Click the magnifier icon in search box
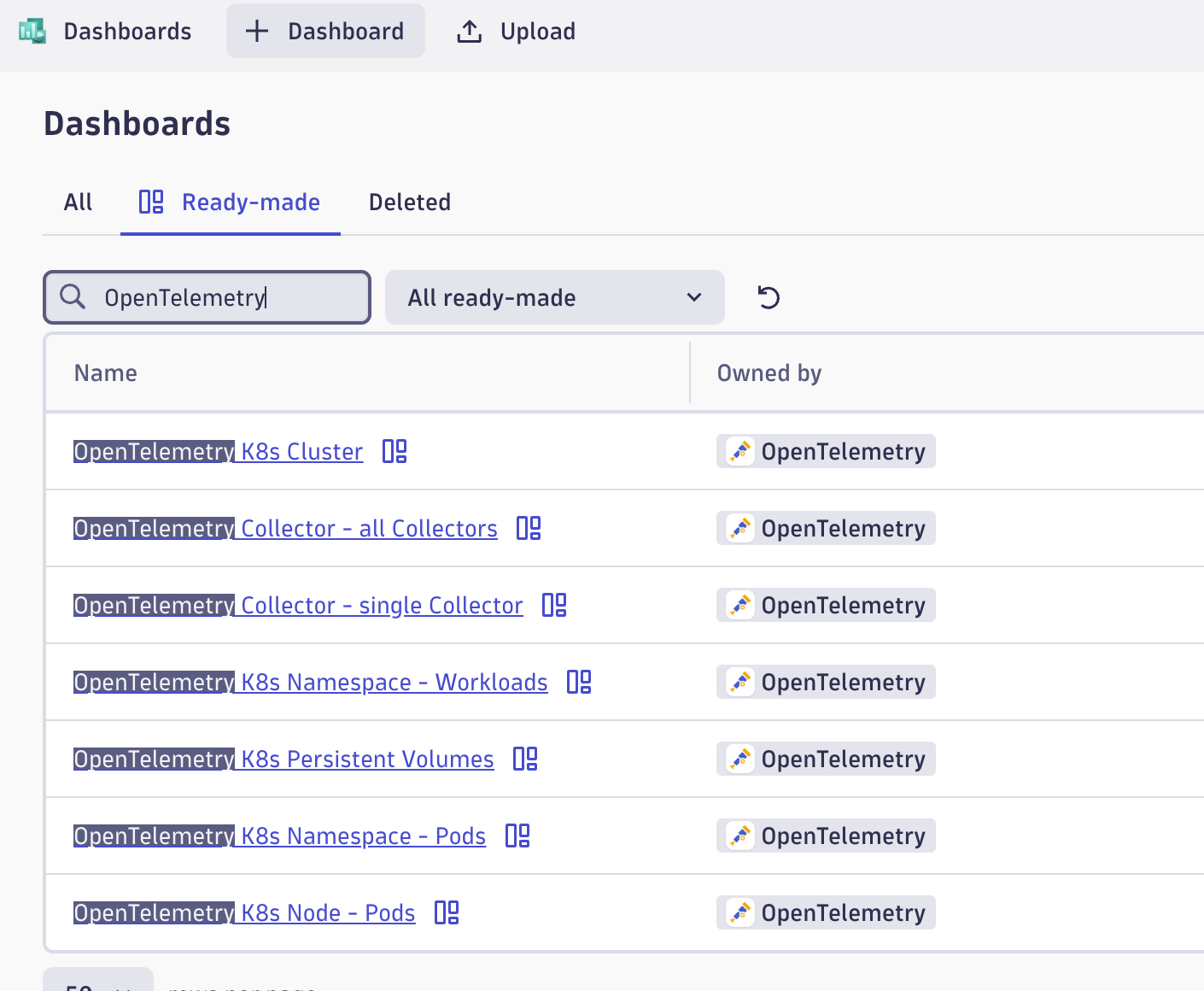1204x991 pixels. (x=73, y=297)
